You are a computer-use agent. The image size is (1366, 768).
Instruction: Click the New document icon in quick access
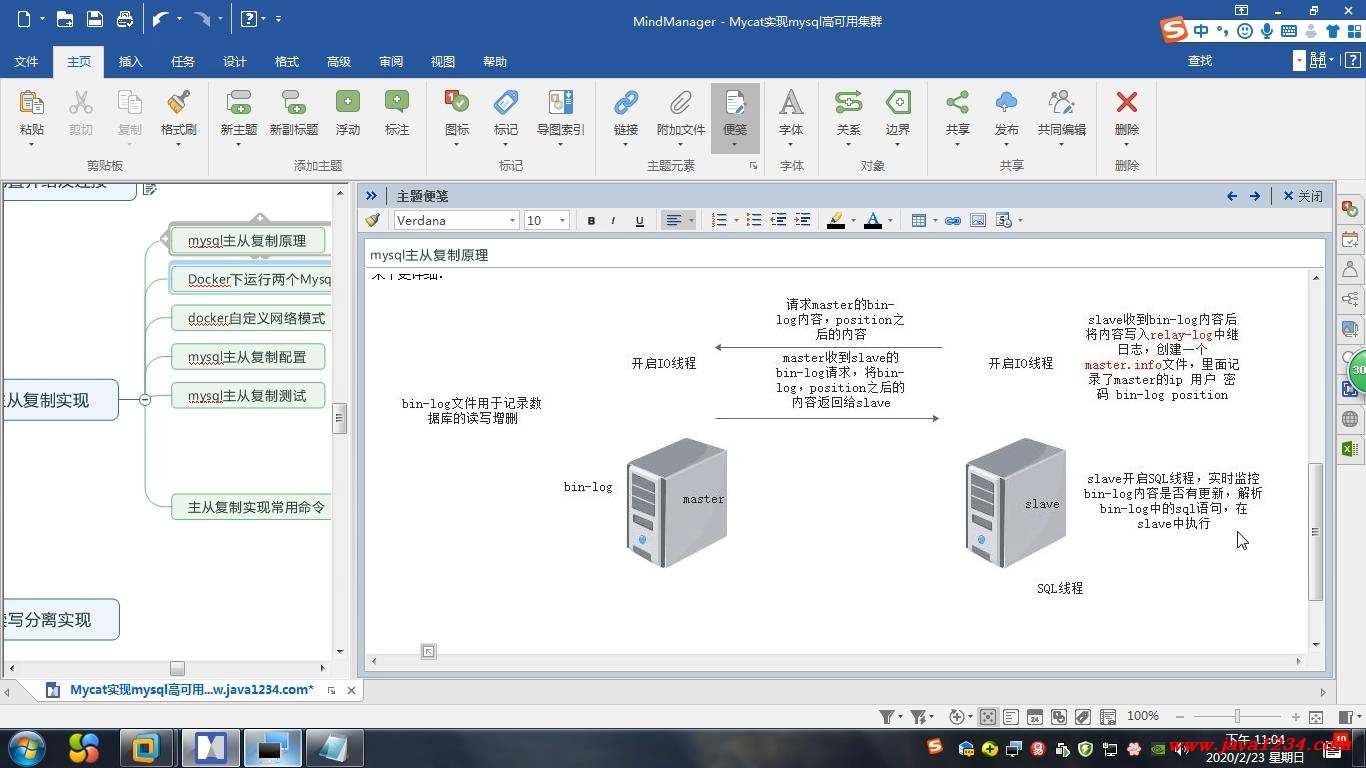pyautogui.click(x=24, y=19)
